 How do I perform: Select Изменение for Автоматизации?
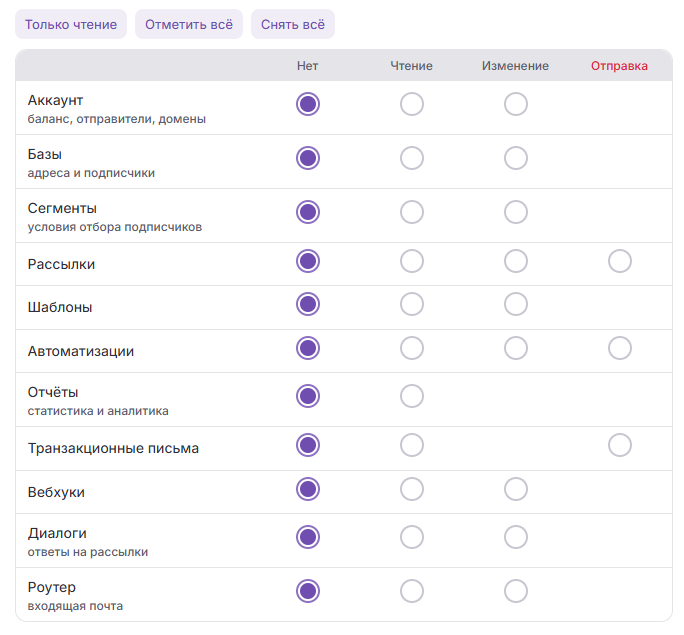pos(516,348)
